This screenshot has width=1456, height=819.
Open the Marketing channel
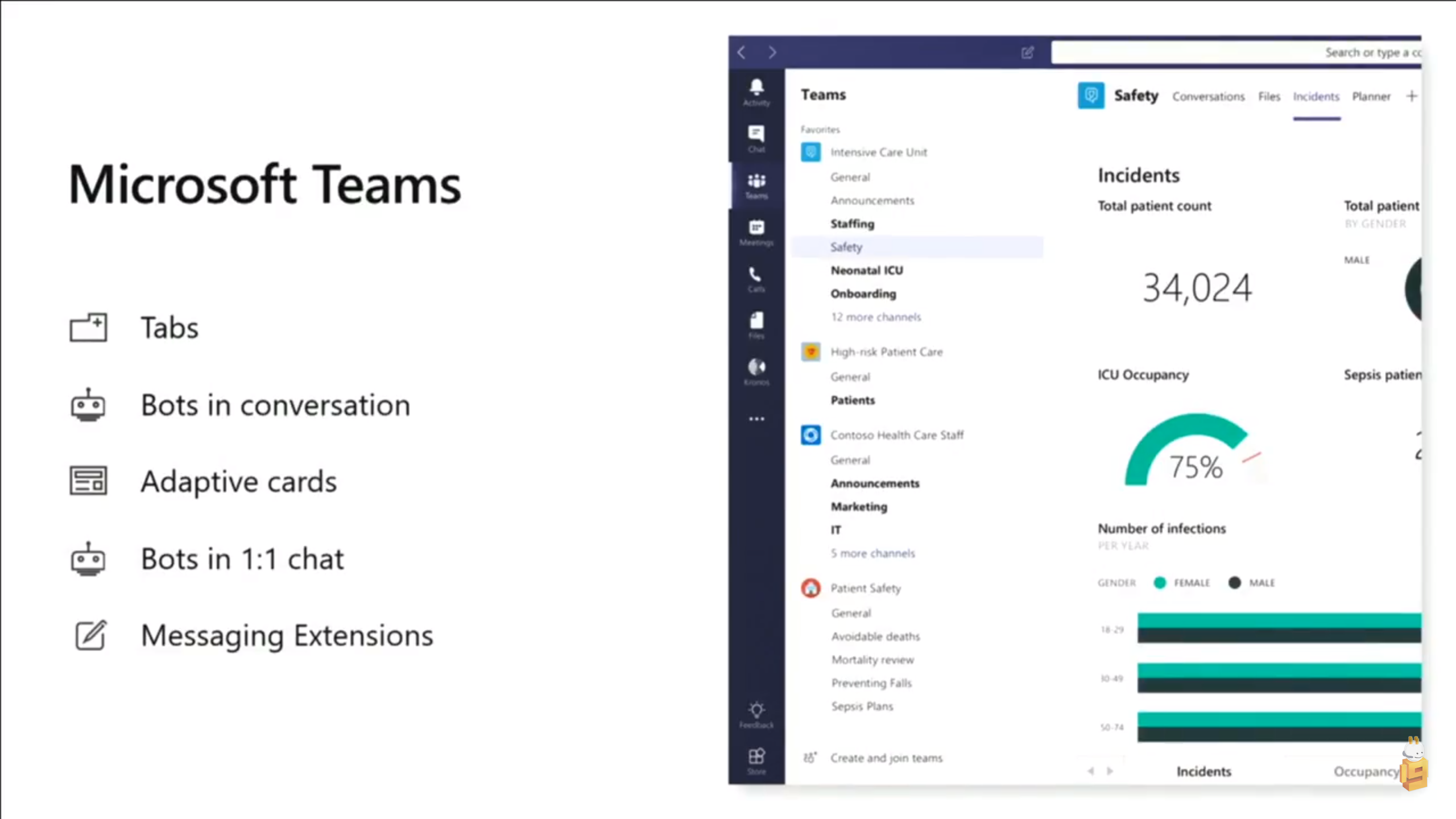[x=858, y=507]
